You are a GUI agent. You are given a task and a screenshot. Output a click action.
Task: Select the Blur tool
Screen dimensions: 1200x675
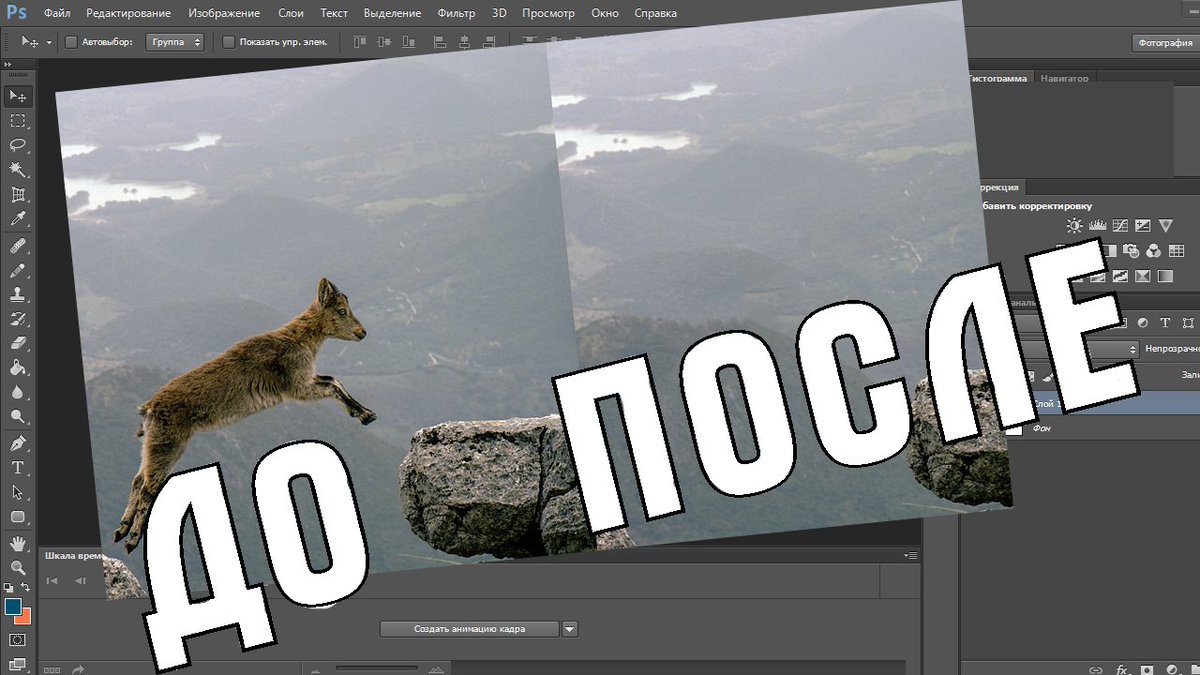coord(18,392)
